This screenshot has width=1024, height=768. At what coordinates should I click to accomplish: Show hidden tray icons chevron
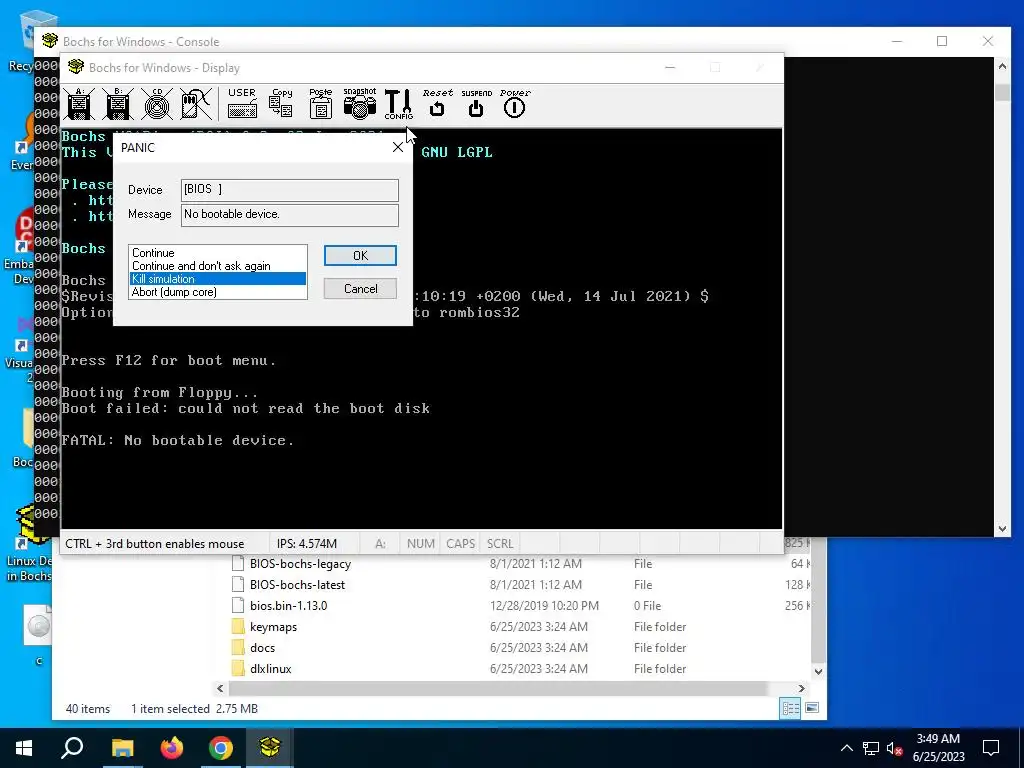tap(846, 748)
